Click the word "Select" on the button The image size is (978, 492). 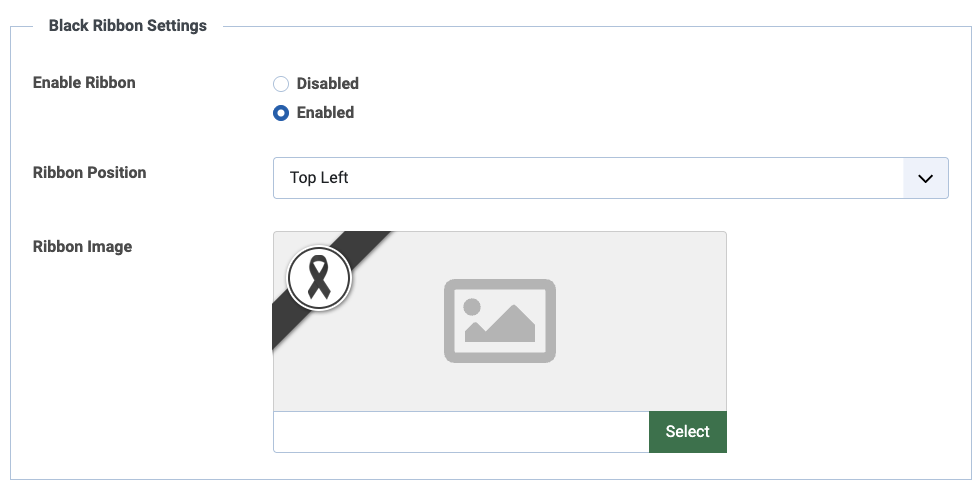tap(687, 432)
